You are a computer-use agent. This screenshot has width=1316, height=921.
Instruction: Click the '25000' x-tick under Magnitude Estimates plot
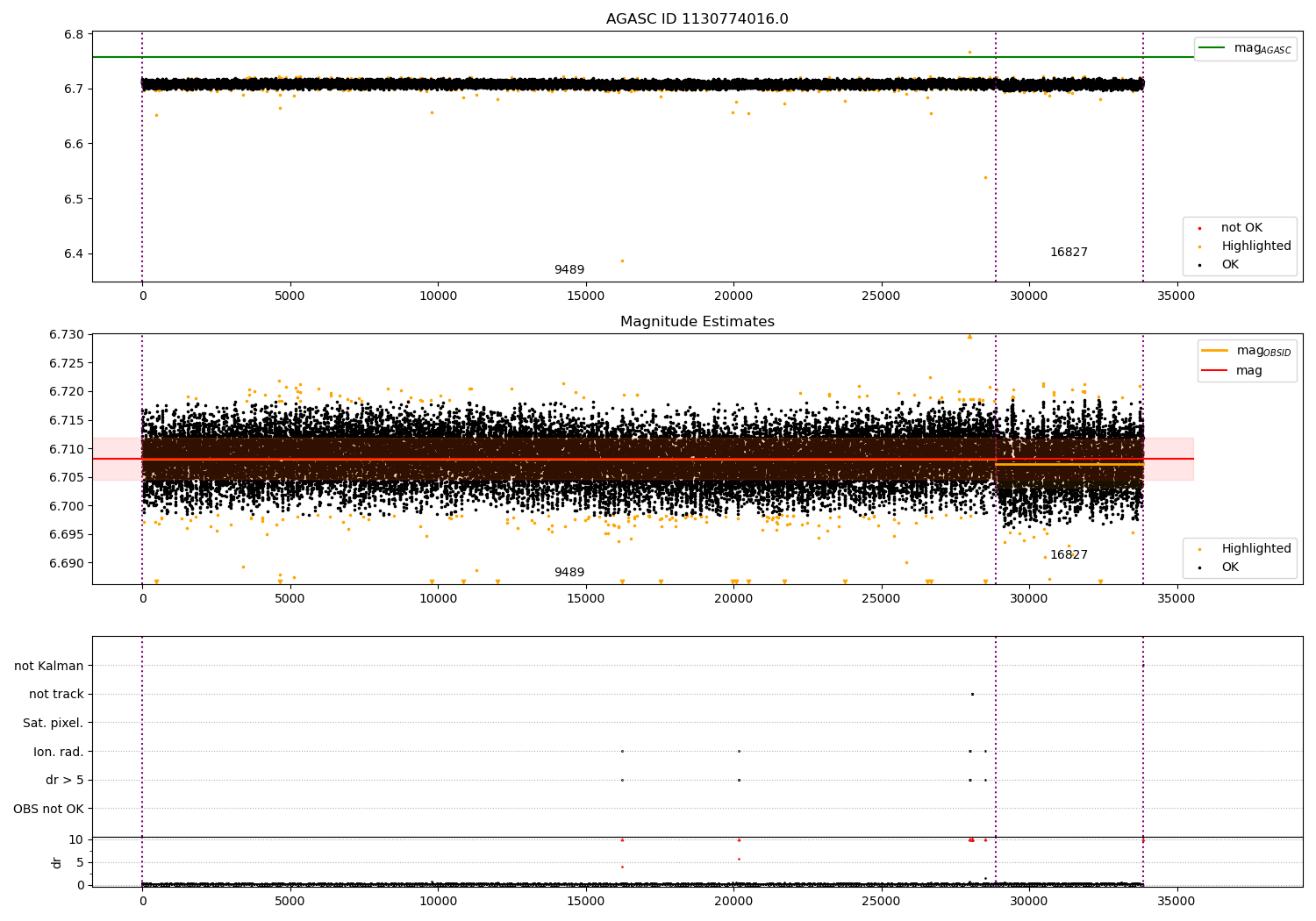881,598
